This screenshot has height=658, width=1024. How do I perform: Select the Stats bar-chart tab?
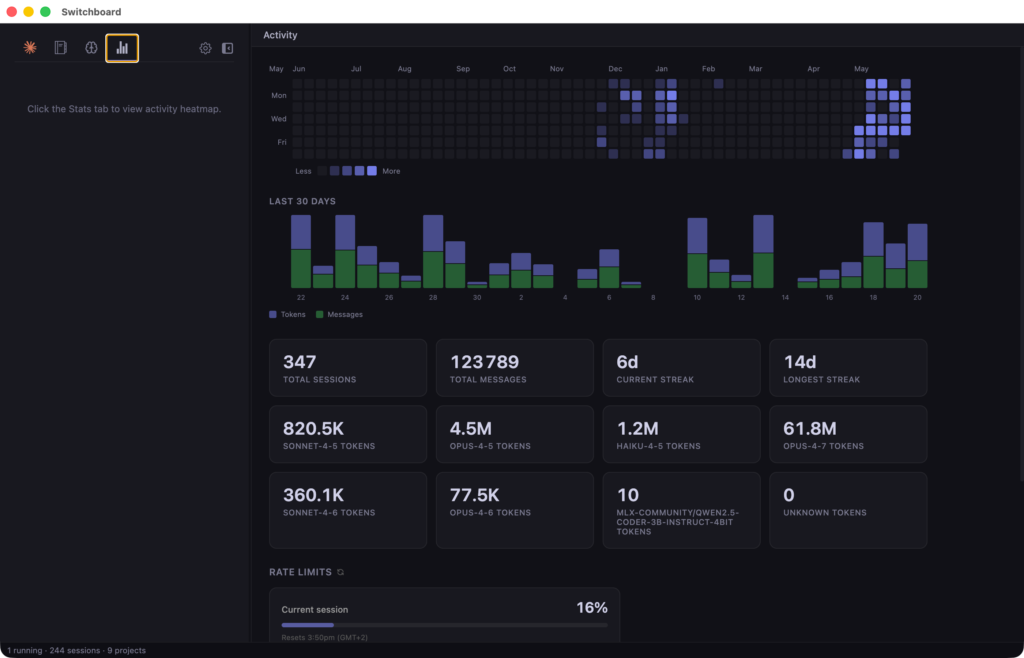tap(122, 48)
